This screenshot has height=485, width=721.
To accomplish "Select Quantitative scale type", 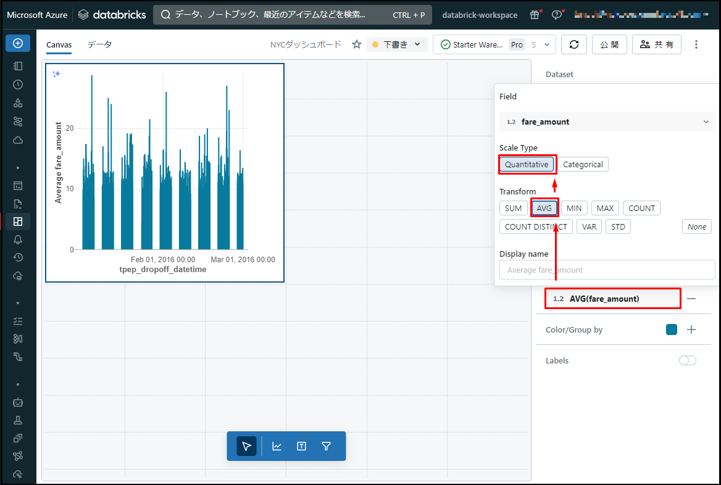I will pyautogui.click(x=526, y=164).
